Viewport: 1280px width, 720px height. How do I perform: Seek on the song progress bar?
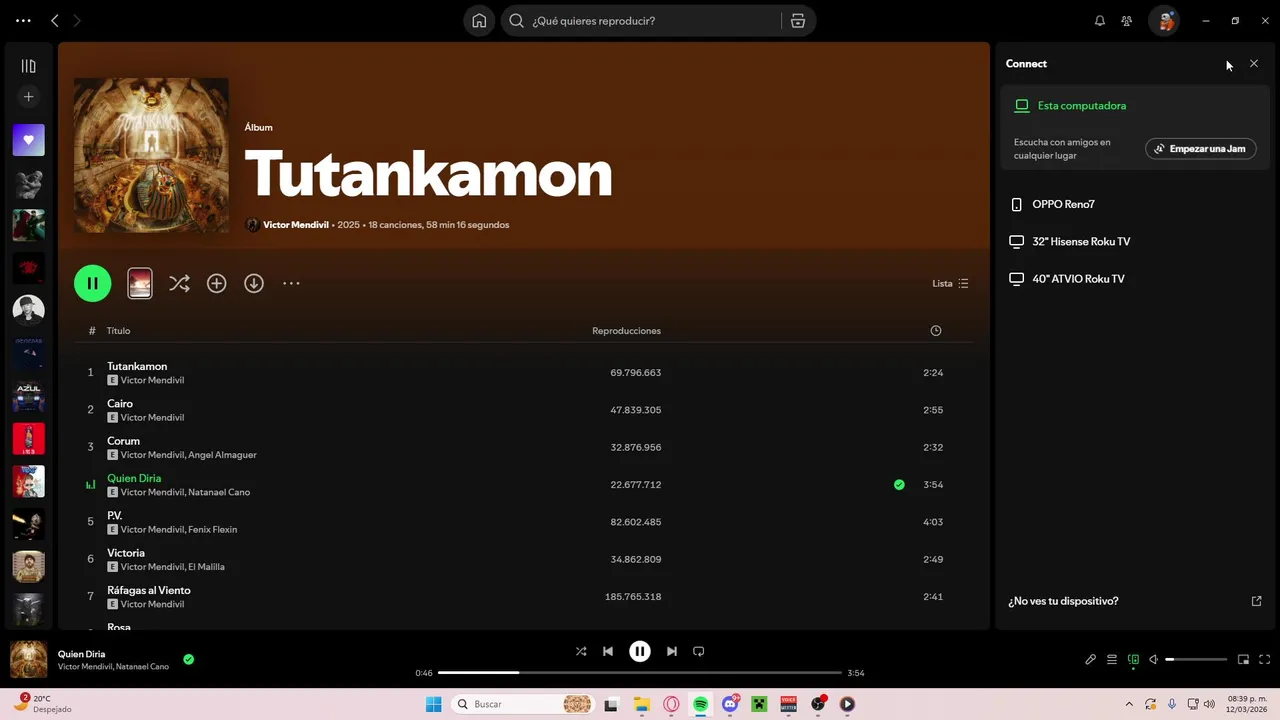pyautogui.click(x=640, y=673)
